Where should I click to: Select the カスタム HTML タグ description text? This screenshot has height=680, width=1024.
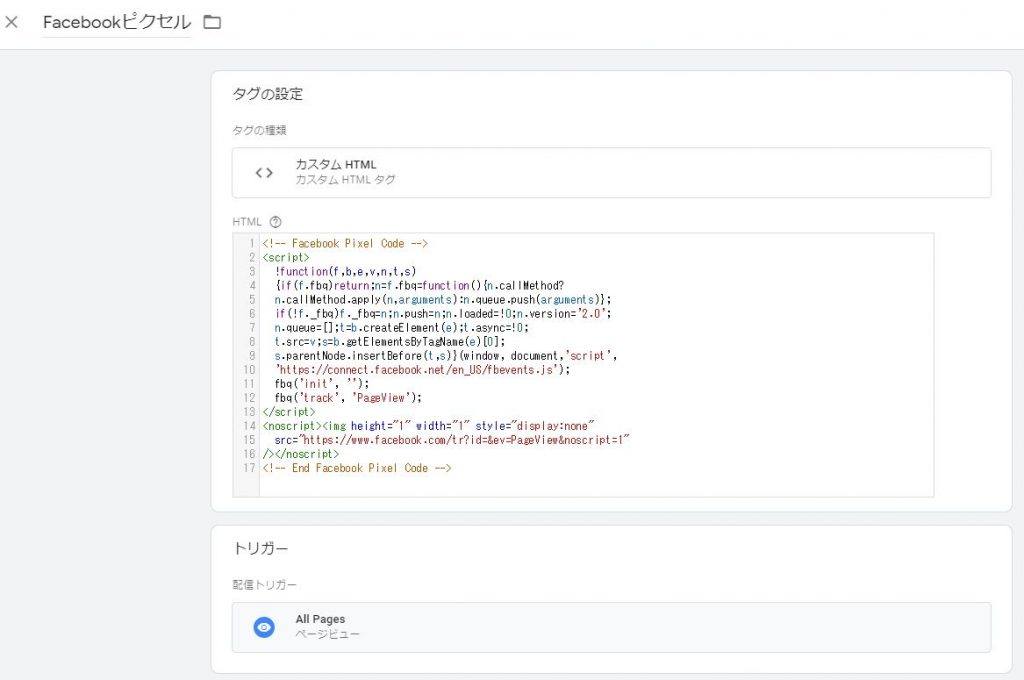[345, 180]
